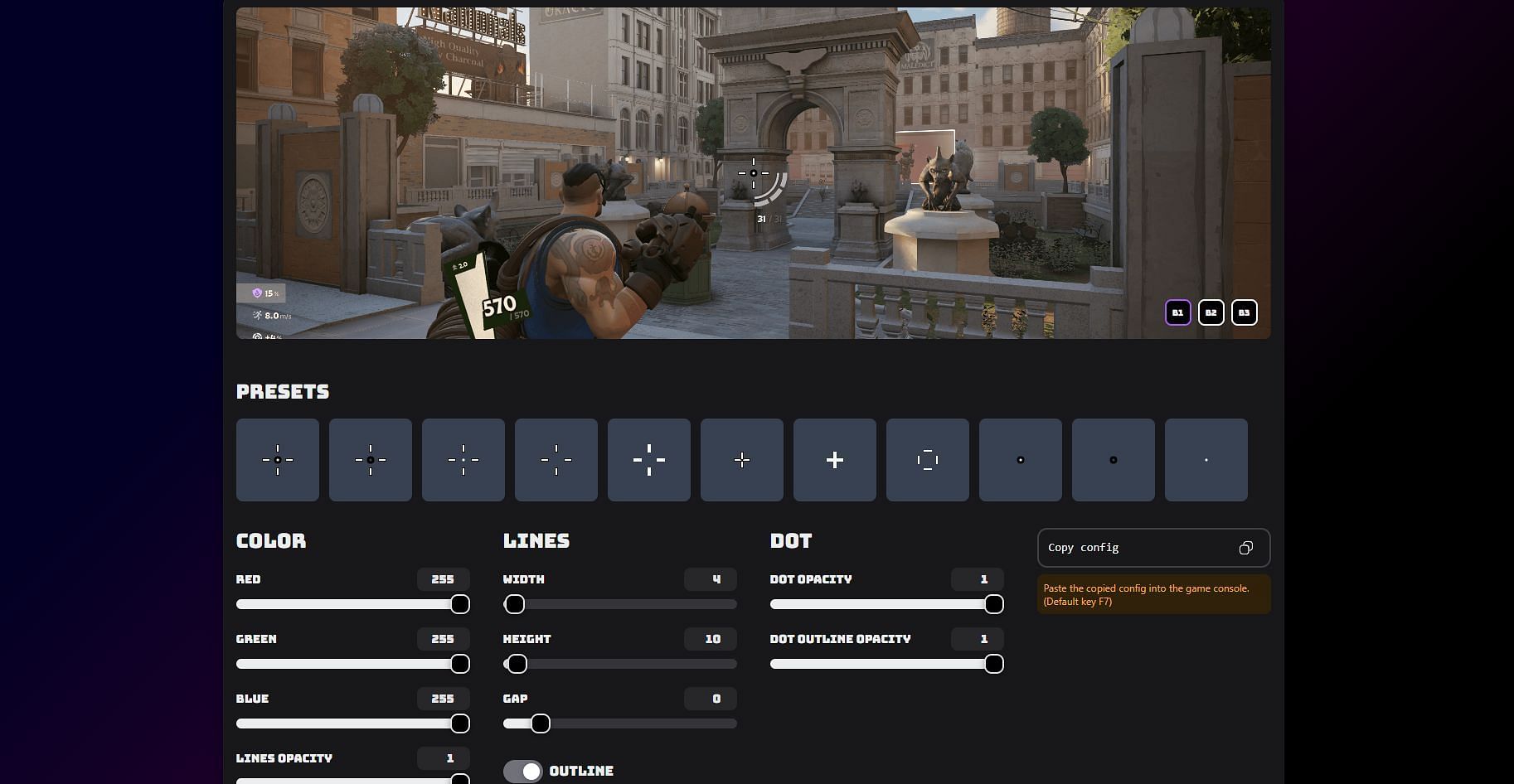
Task: Click the LINES section heading
Action: click(536, 541)
